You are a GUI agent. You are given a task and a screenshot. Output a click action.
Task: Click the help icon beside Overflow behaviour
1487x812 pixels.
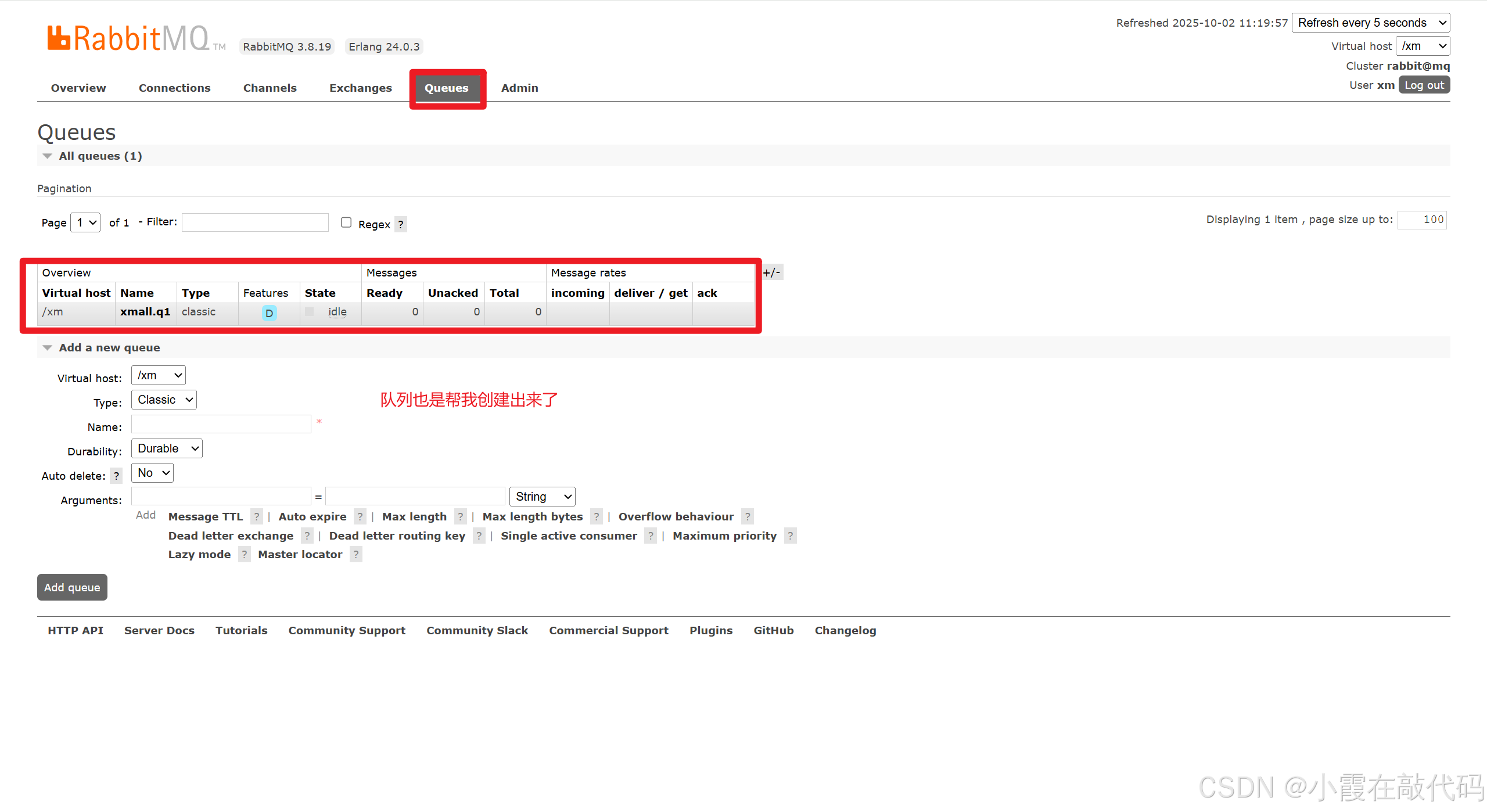748,516
